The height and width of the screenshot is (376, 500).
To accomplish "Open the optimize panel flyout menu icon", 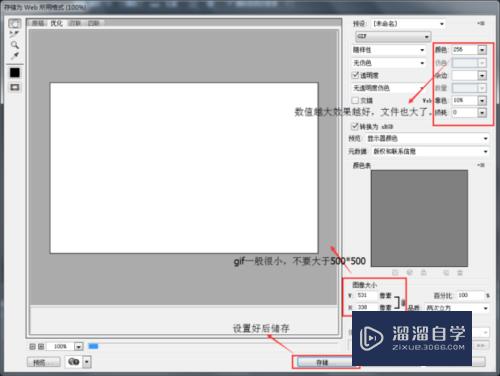I will 480,23.
